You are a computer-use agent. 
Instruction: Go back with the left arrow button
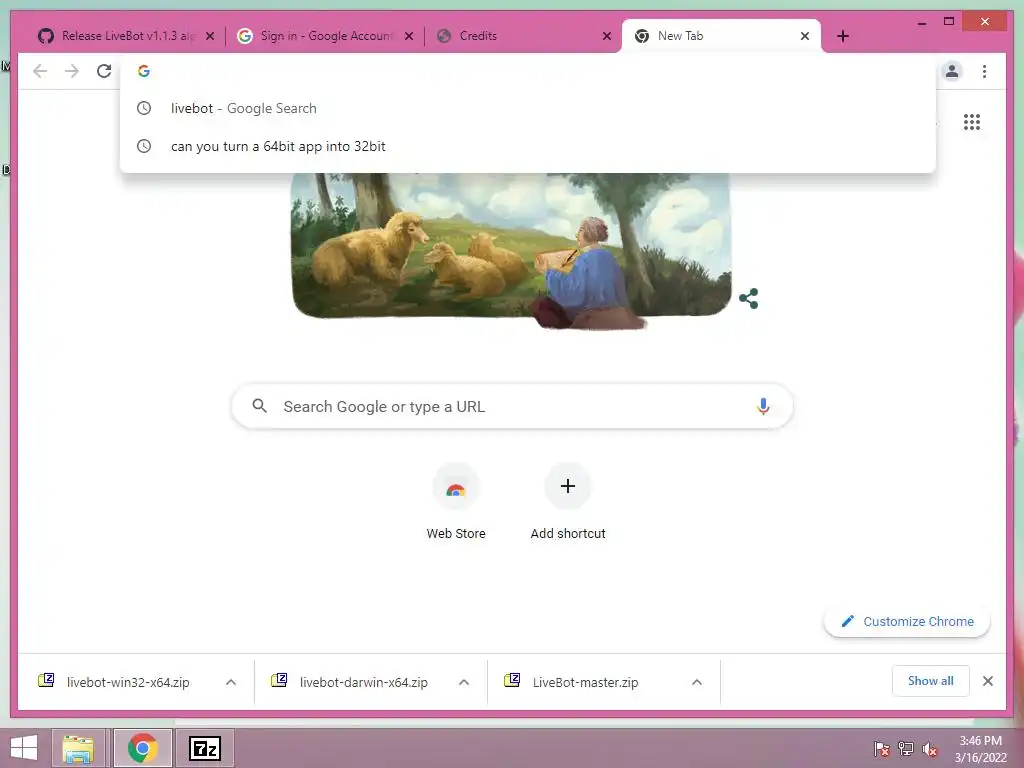[40, 71]
